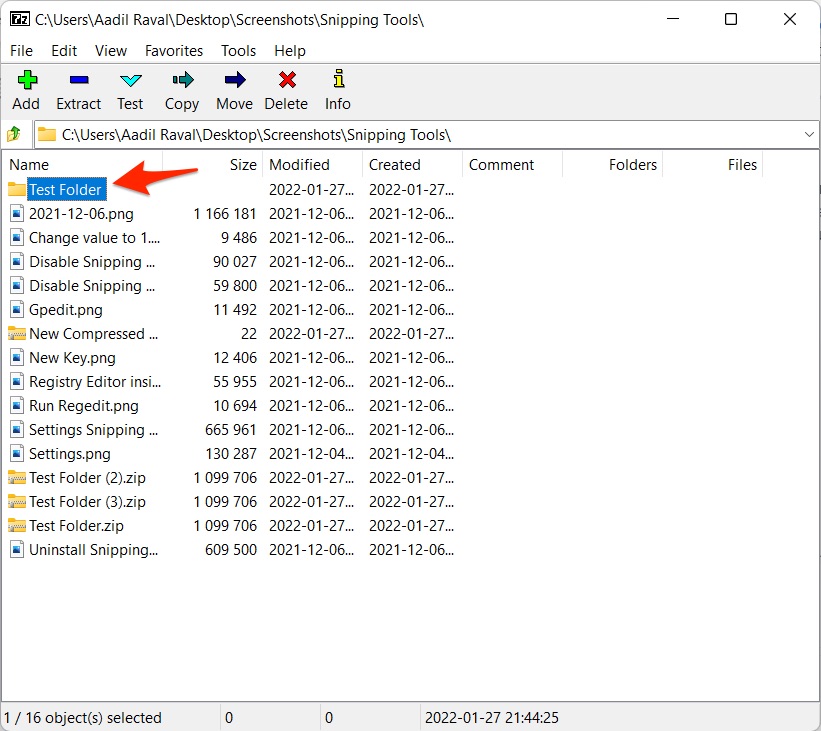Select the Copy toolbar icon
Image resolution: width=821 pixels, height=731 pixels.
(182, 81)
